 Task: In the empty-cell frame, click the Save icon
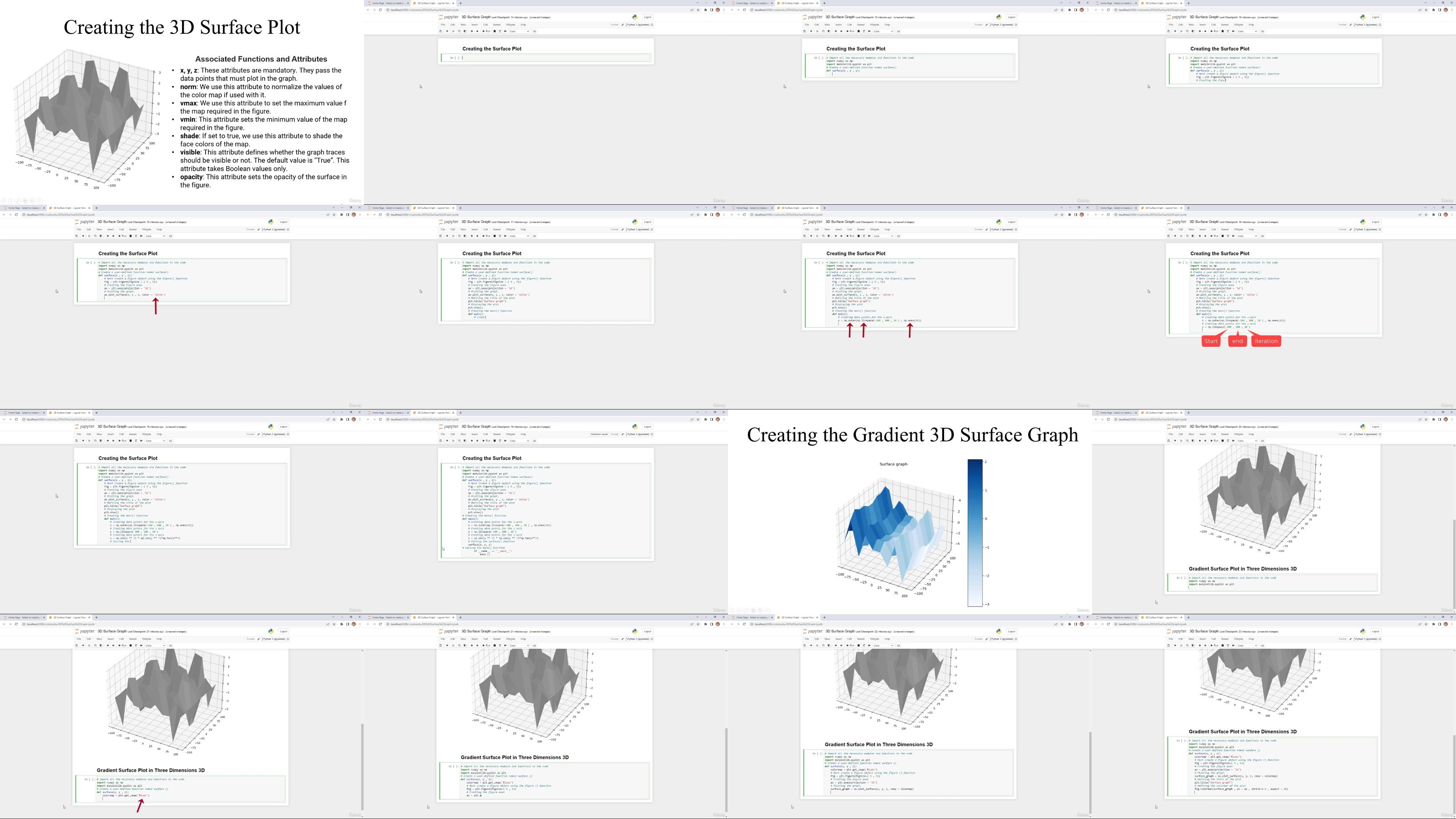pos(441,31)
